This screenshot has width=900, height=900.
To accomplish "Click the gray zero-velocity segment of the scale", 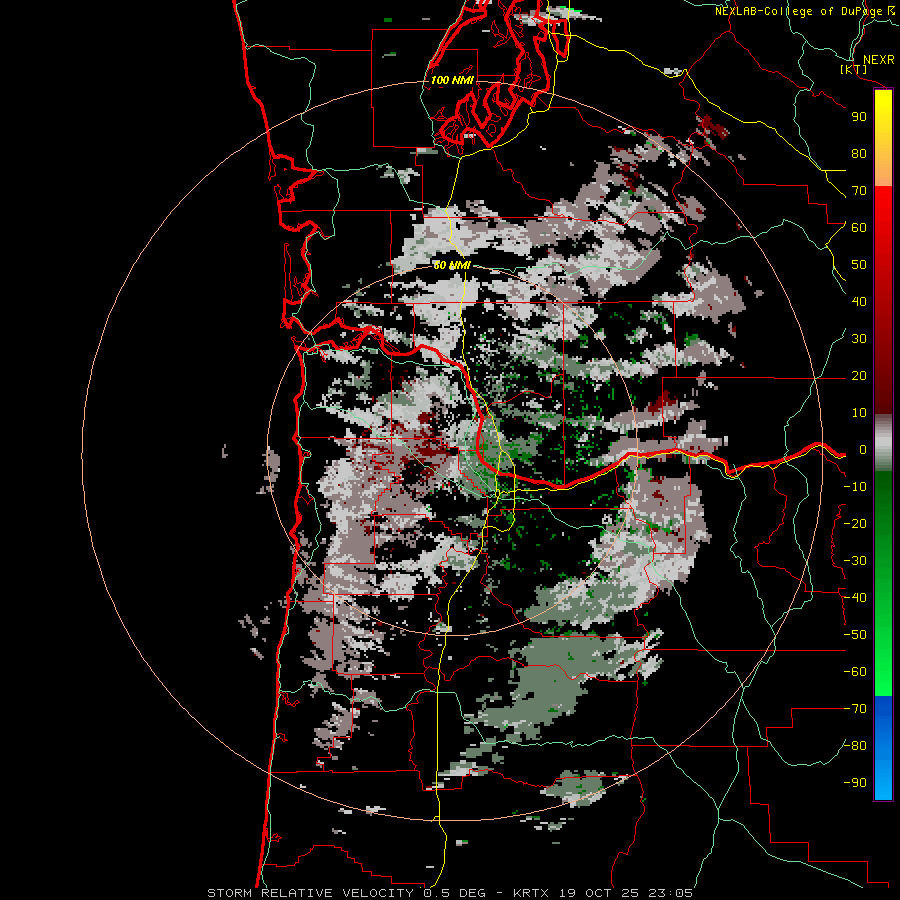I will point(883,443).
